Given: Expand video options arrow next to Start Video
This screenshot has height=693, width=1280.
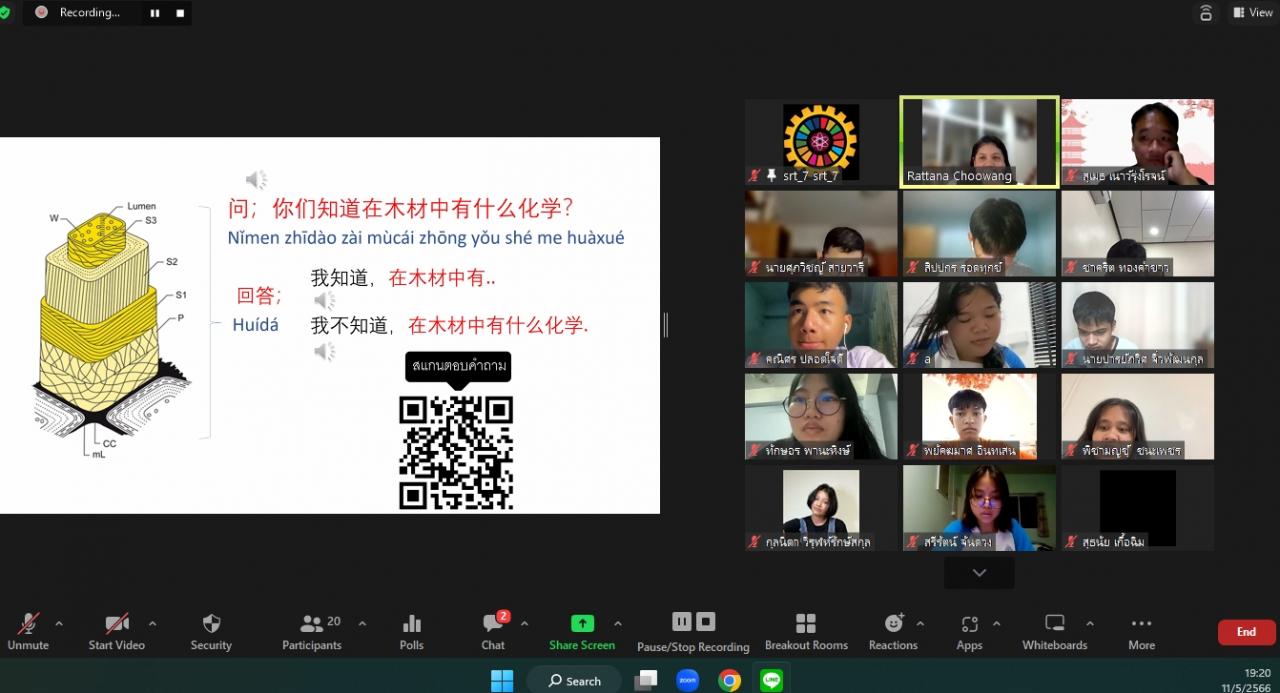Looking at the screenshot, I should [152, 623].
